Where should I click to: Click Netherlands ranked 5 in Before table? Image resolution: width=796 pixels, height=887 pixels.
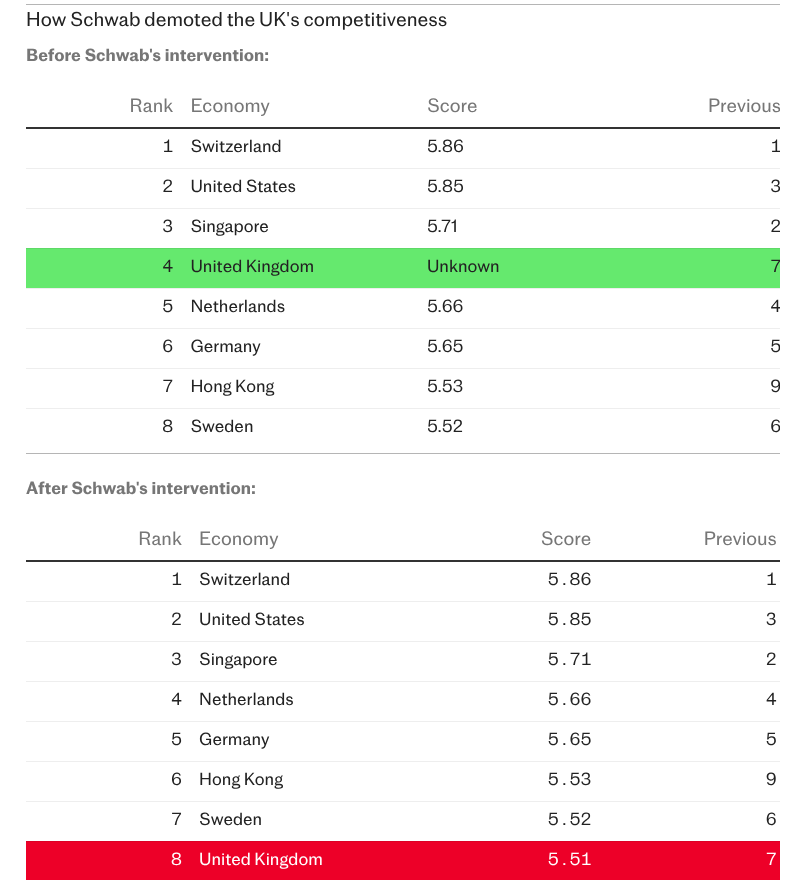[238, 307]
